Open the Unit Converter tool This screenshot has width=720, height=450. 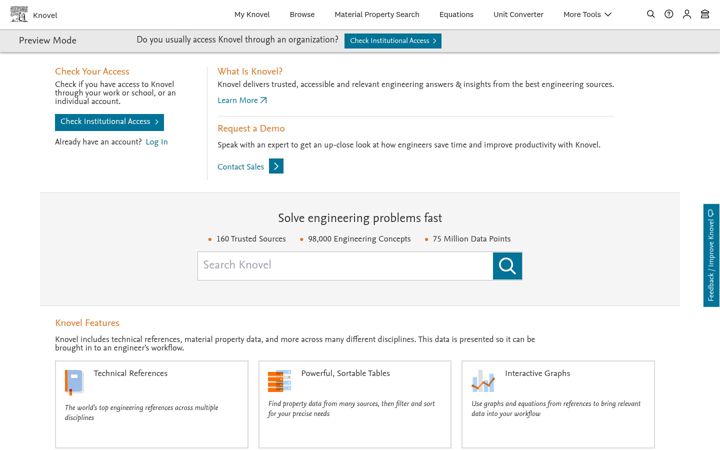click(518, 15)
